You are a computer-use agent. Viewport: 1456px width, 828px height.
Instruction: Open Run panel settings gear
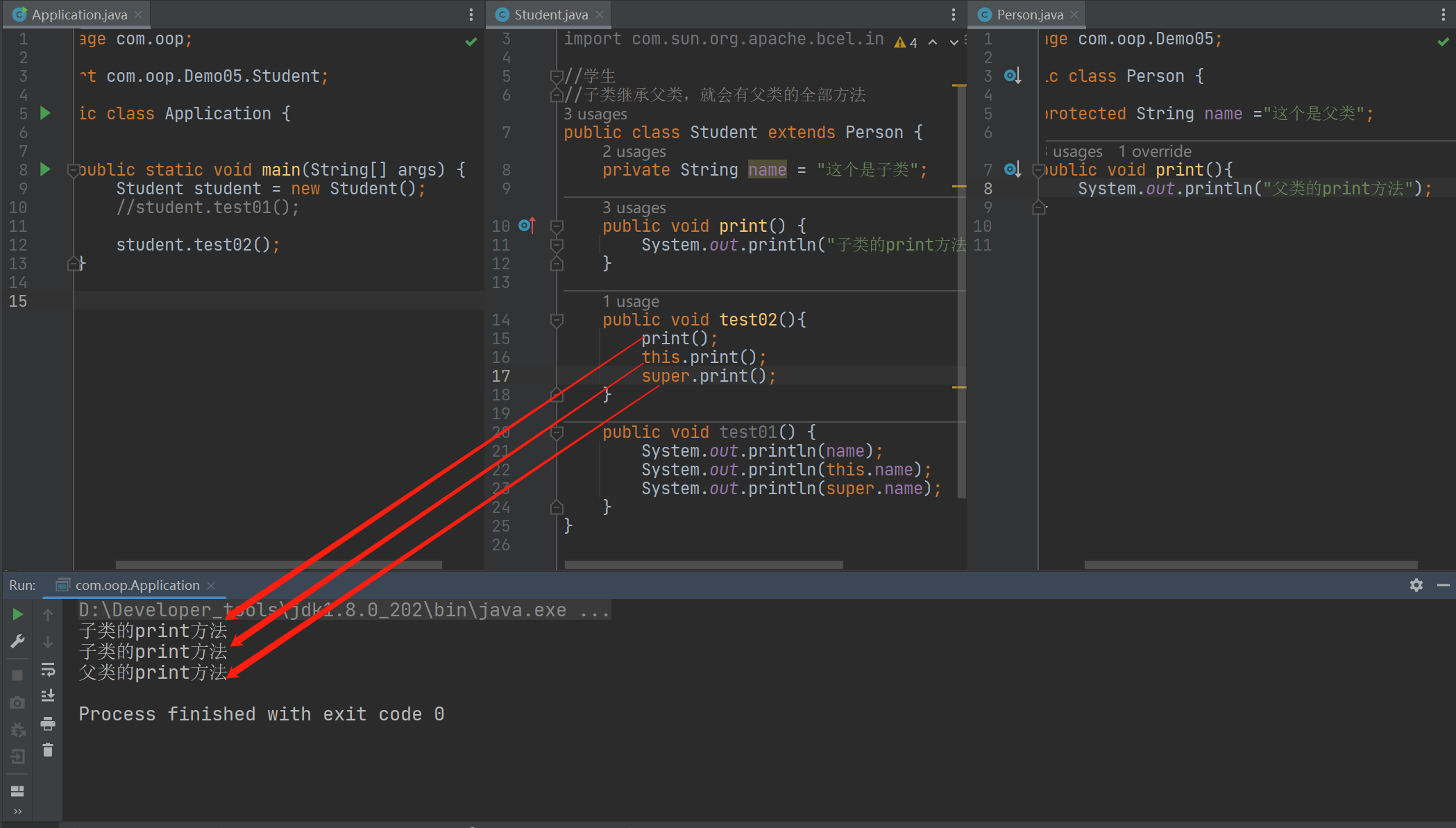1416,585
